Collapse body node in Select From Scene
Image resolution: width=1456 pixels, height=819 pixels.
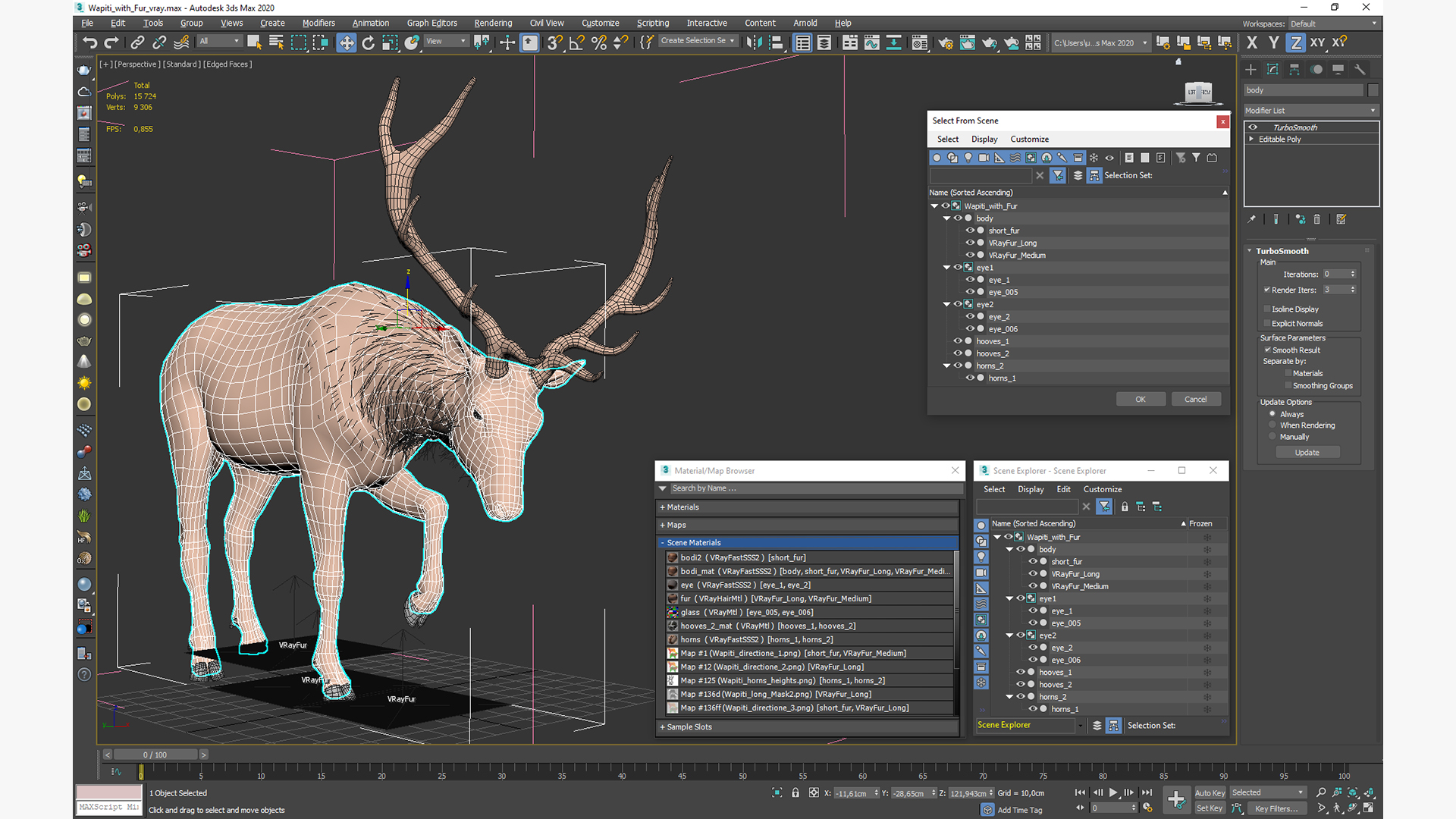tap(946, 218)
